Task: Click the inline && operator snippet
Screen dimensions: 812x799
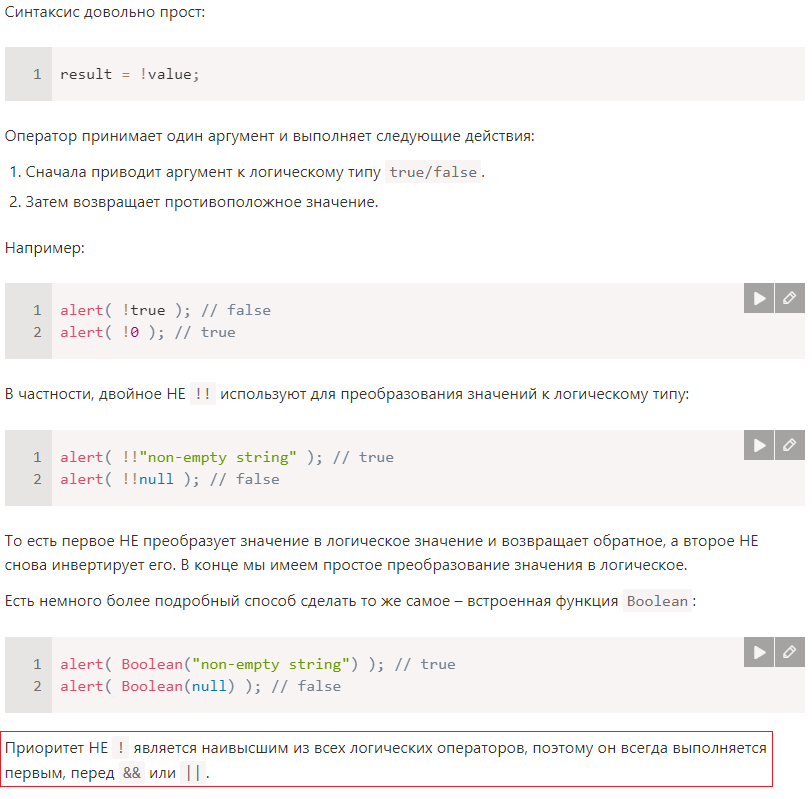Action: tap(132, 773)
